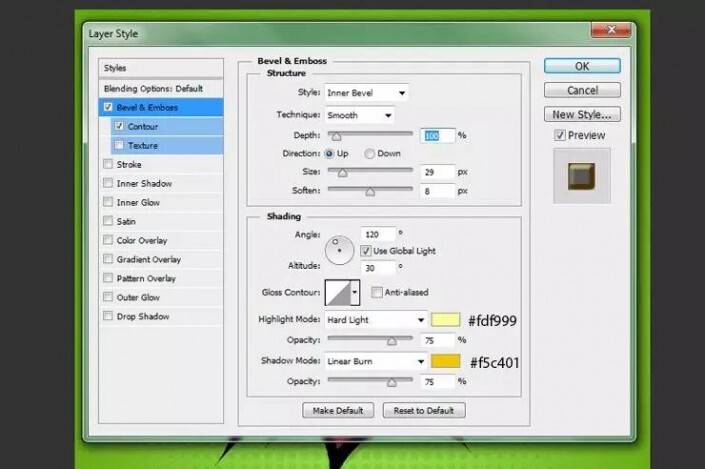Open the Style dropdown showing Inner Bevel
705x469 pixels.
[x=366, y=93]
